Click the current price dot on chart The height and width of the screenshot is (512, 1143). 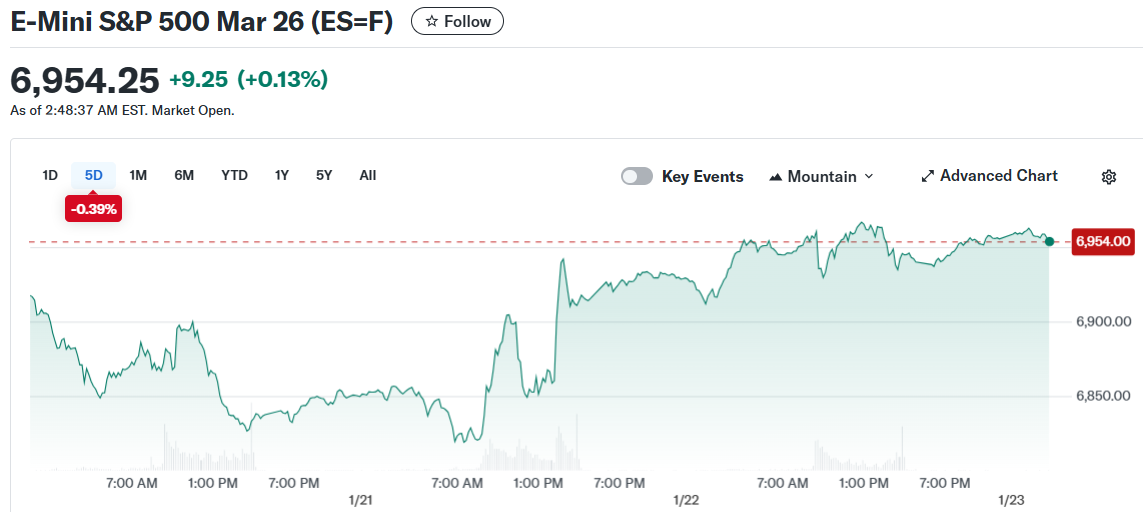click(1049, 241)
